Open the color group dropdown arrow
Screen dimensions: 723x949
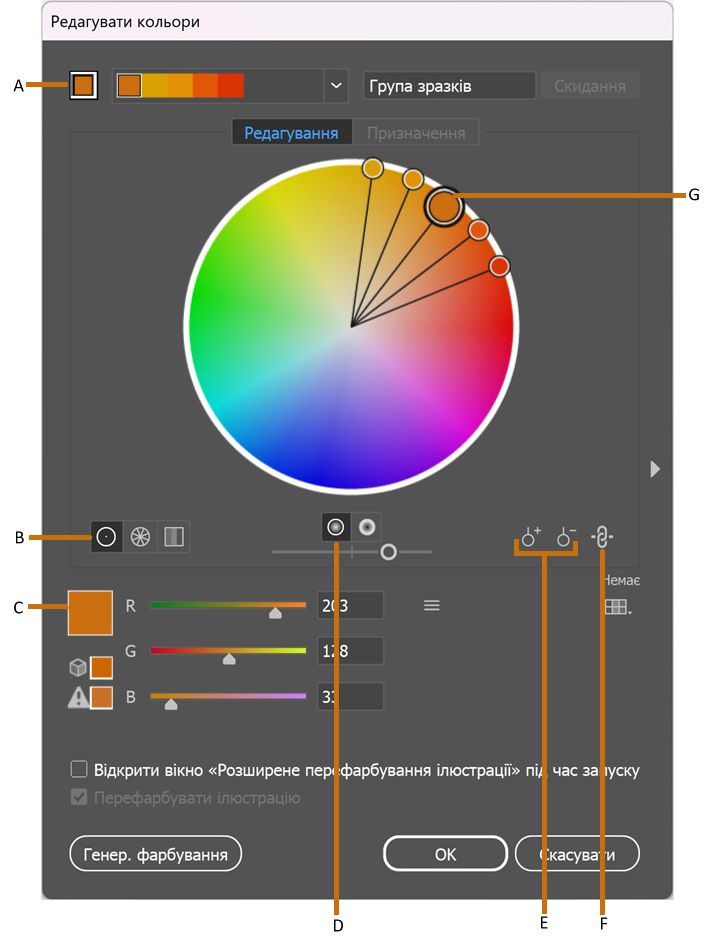pyautogui.click(x=335, y=86)
